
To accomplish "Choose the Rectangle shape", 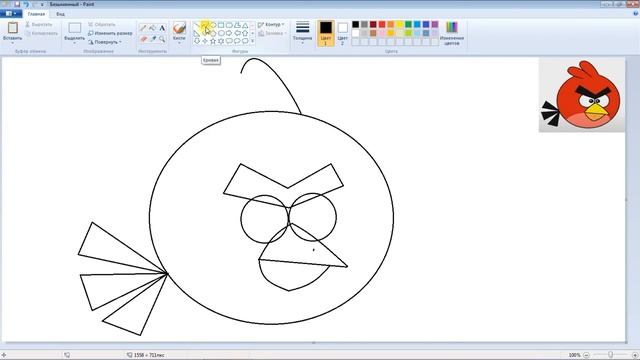I will tap(221, 25).
